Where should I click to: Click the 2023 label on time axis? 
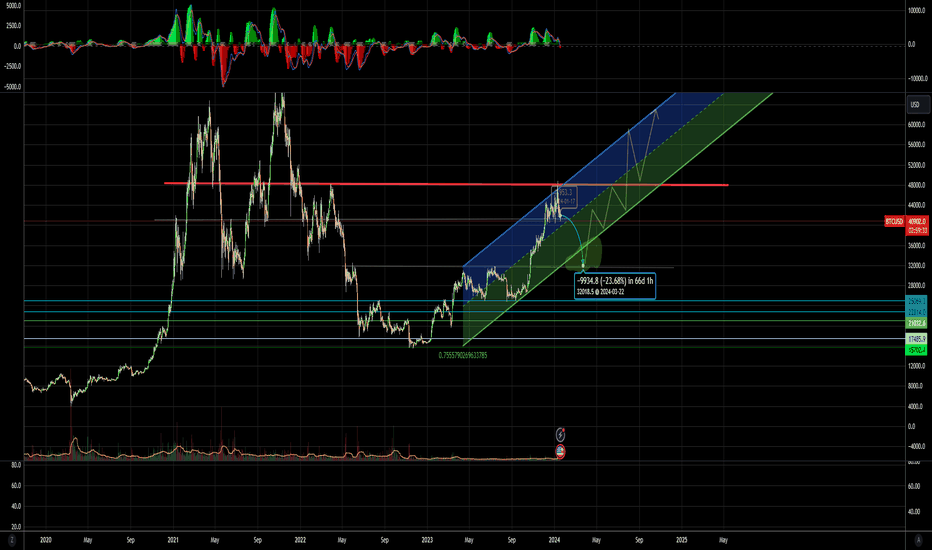point(427,540)
